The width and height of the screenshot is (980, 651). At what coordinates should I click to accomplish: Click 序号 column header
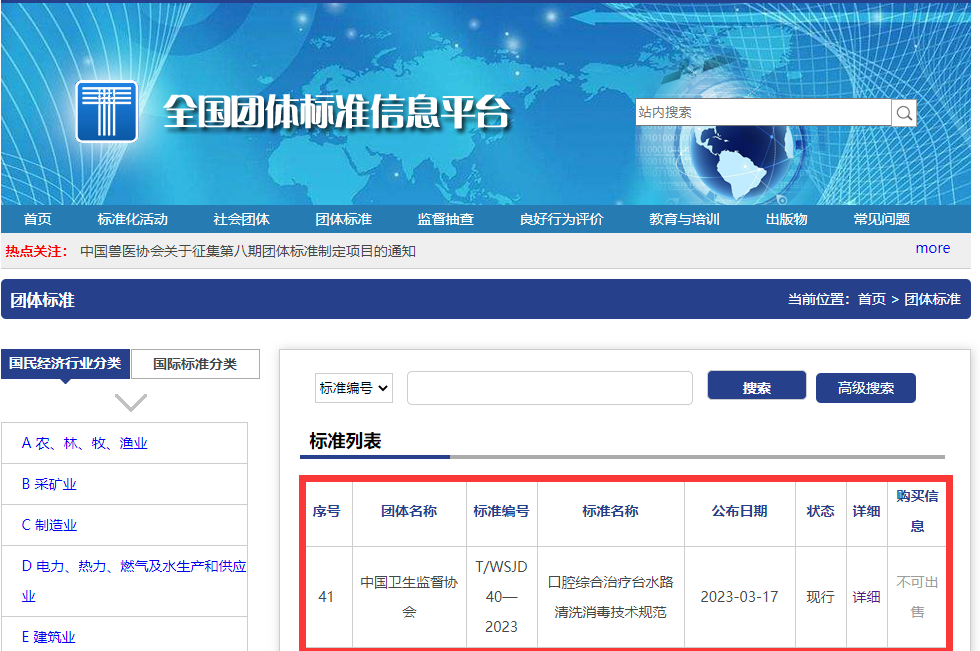[326, 512]
